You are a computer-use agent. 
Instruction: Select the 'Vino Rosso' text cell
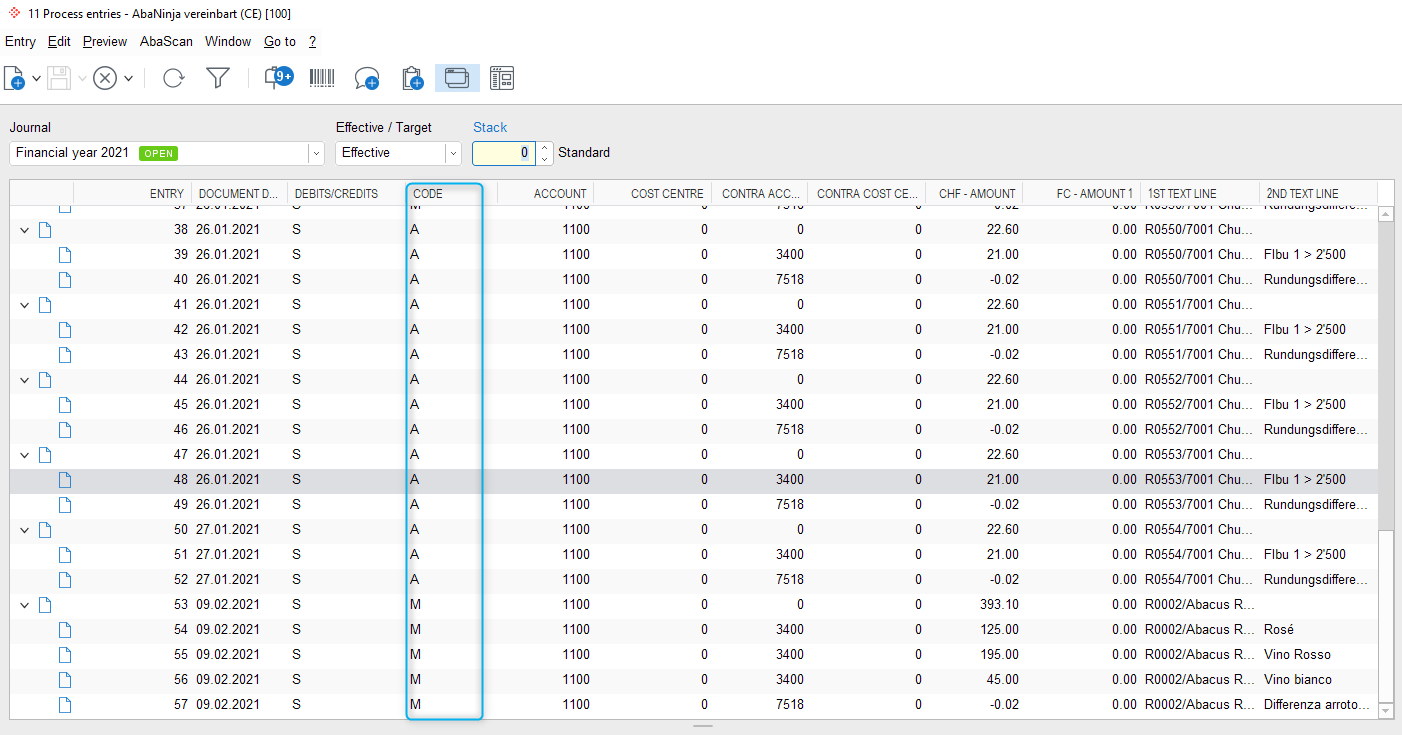(1318, 655)
